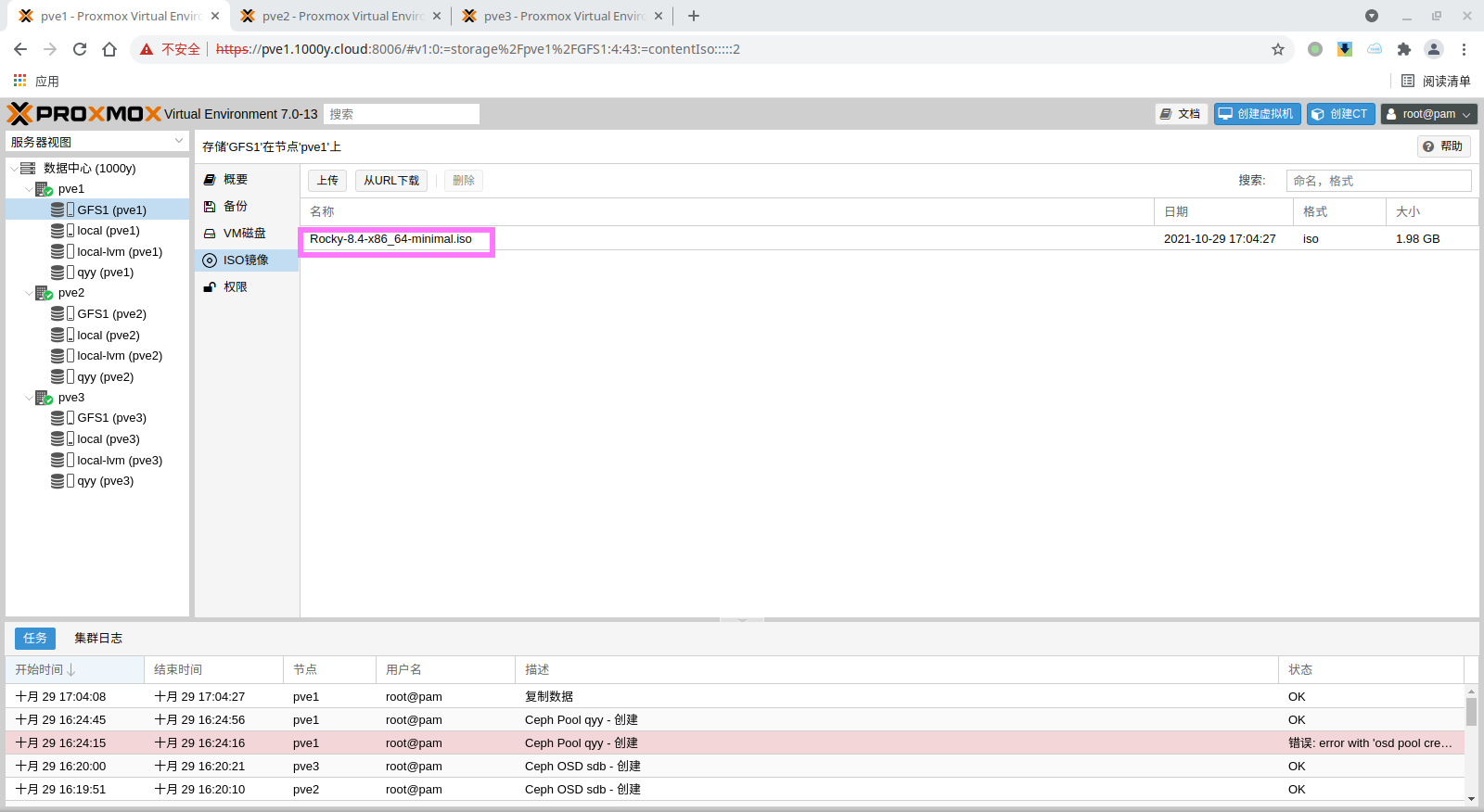
Task: Open the 文档 documentation book icon button
Action: (x=1166, y=114)
